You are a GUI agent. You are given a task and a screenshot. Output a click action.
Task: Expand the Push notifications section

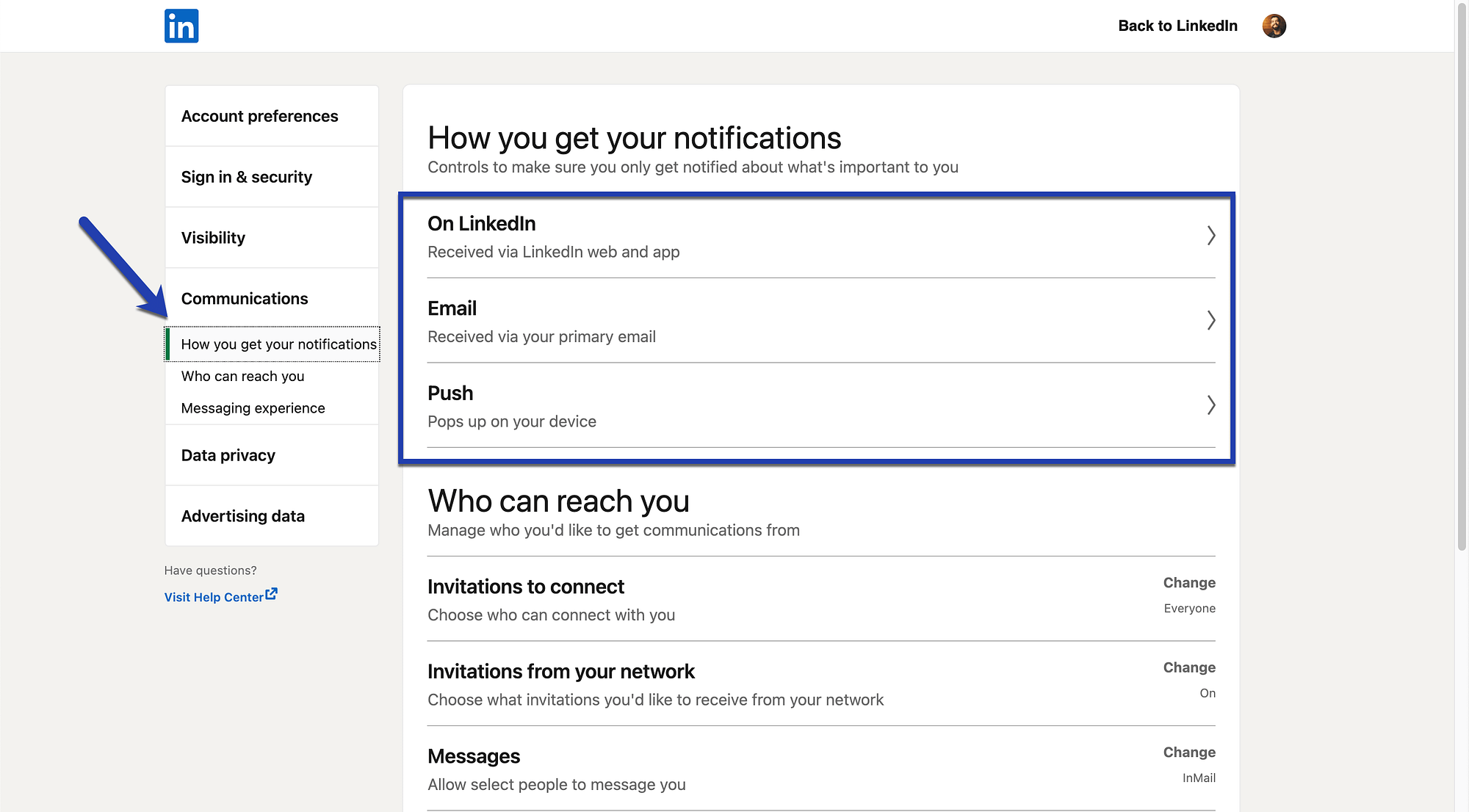point(1209,405)
